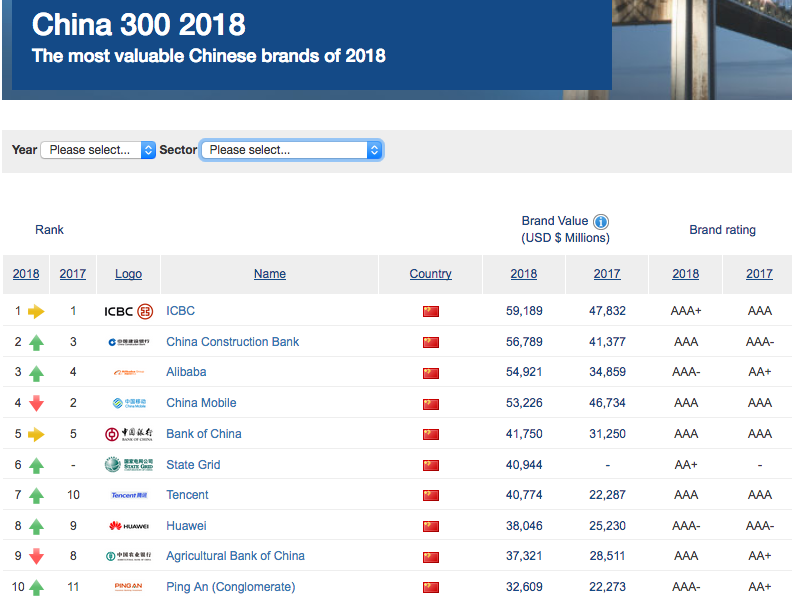Click the China Construction Bank logo
Viewport: 792px width, 600px height.
(128, 342)
